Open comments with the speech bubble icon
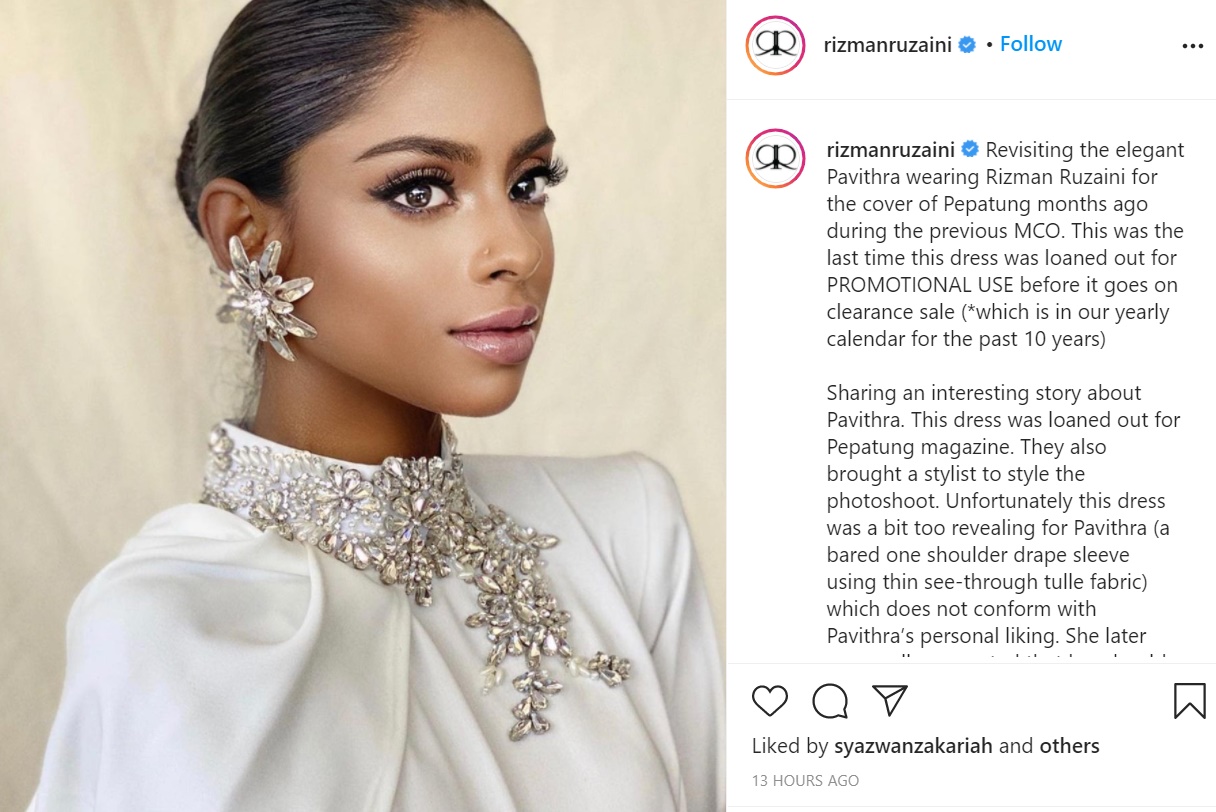 (x=830, y=701)
